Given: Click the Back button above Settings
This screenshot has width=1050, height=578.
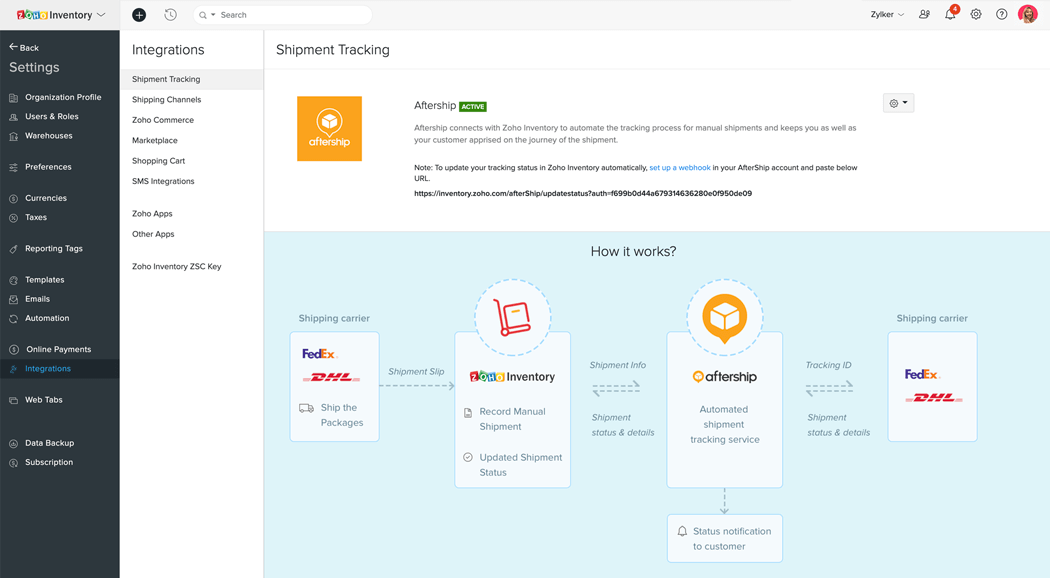Looking at the screenshot, I should pyautogui.click(x=23, y=45).
